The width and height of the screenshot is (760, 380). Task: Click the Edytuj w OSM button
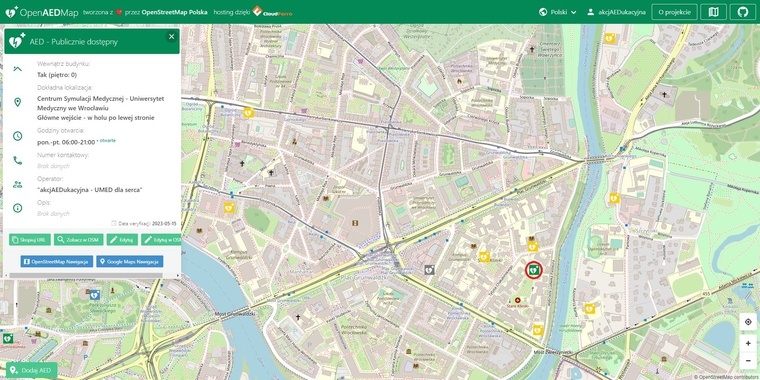161,239
